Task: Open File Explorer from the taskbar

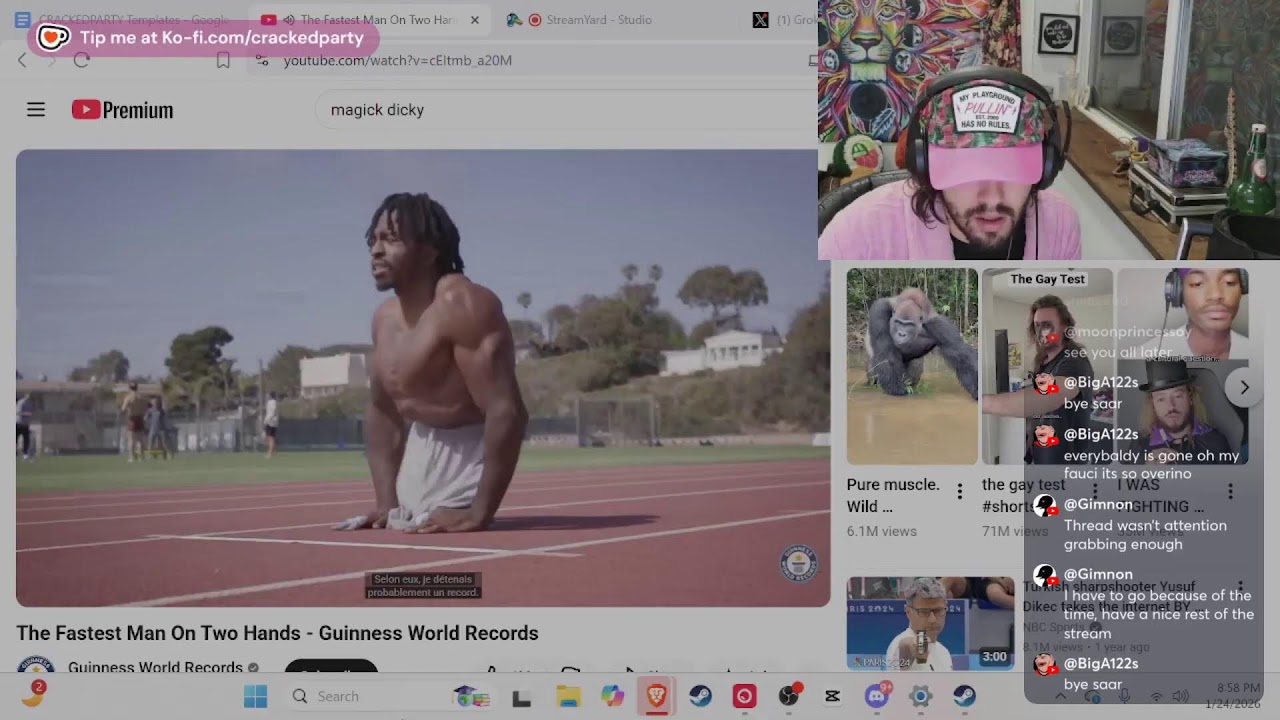Action: pyautogui.click(x=568, y=696)
